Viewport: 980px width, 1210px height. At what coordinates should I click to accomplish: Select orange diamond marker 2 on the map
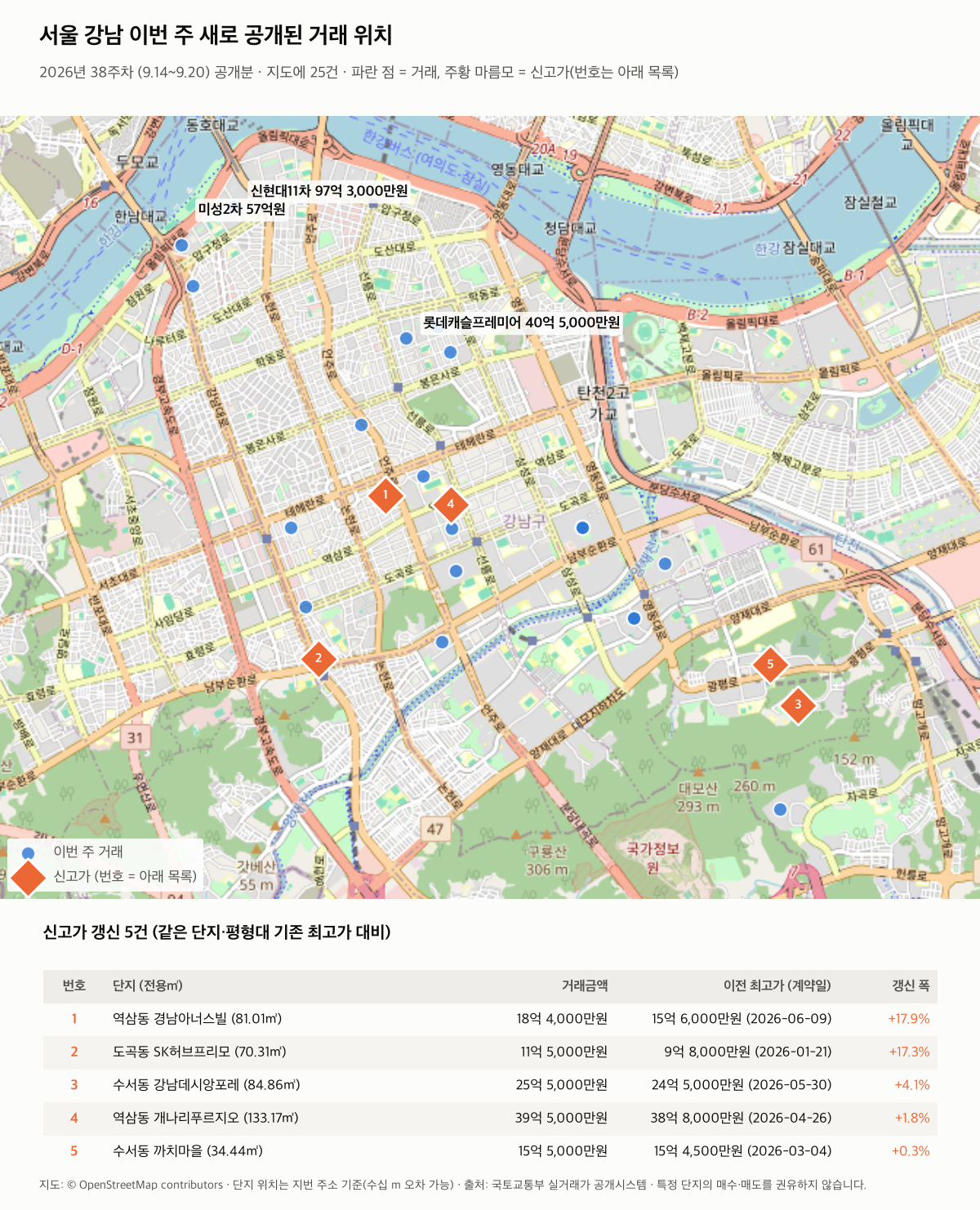[x=318, y=658]
